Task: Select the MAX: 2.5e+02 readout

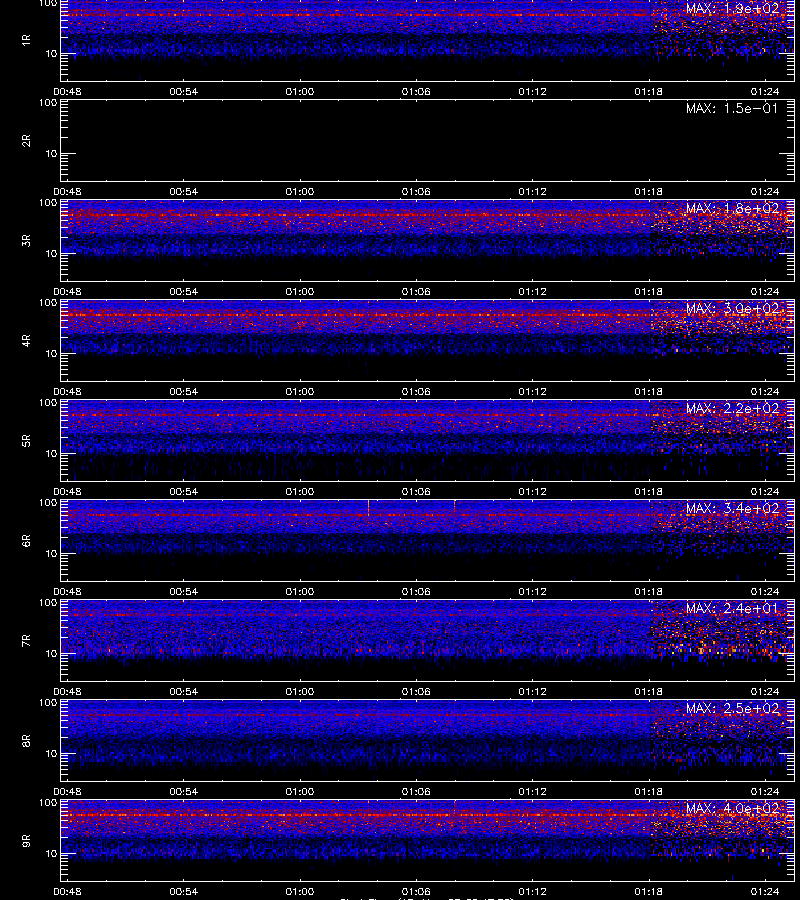Action: [x=732, y=709]
